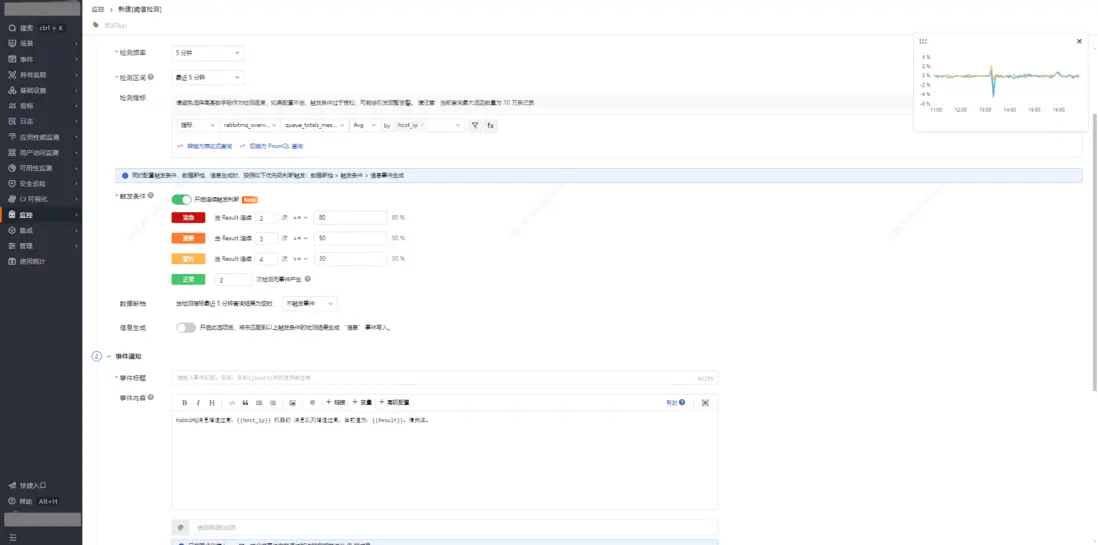Collapse the 事件通知 section
Image resolution: width=1098 pixels, height=545 pixels.
(109, 357)
